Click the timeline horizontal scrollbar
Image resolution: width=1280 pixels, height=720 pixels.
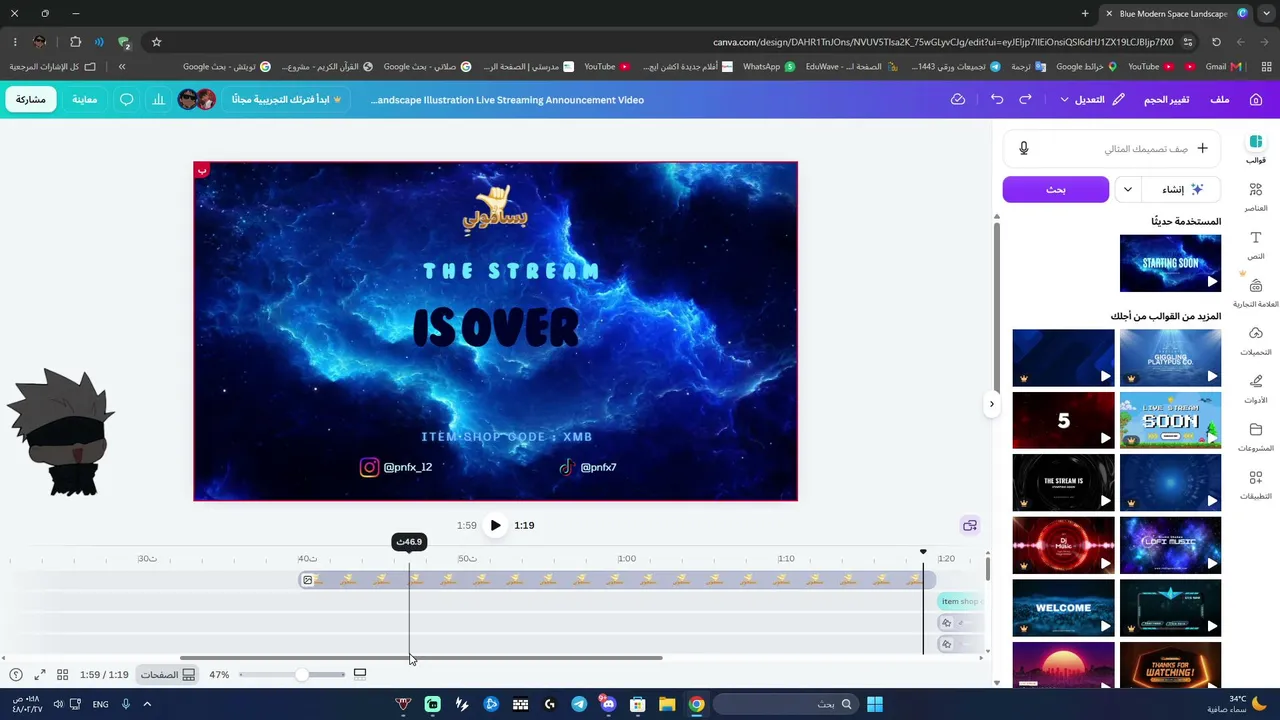point(421,658)
